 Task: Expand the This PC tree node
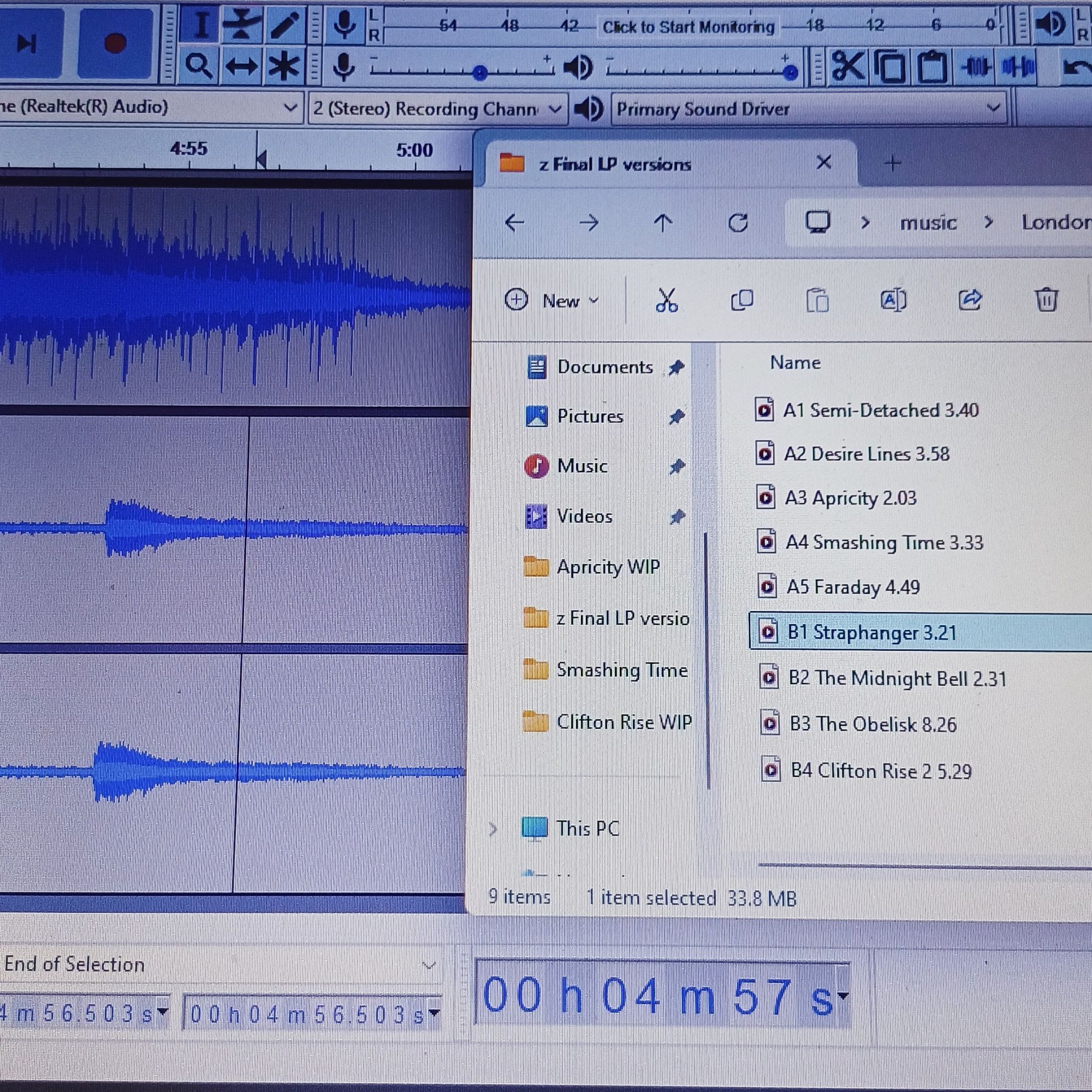pos(493,829)
